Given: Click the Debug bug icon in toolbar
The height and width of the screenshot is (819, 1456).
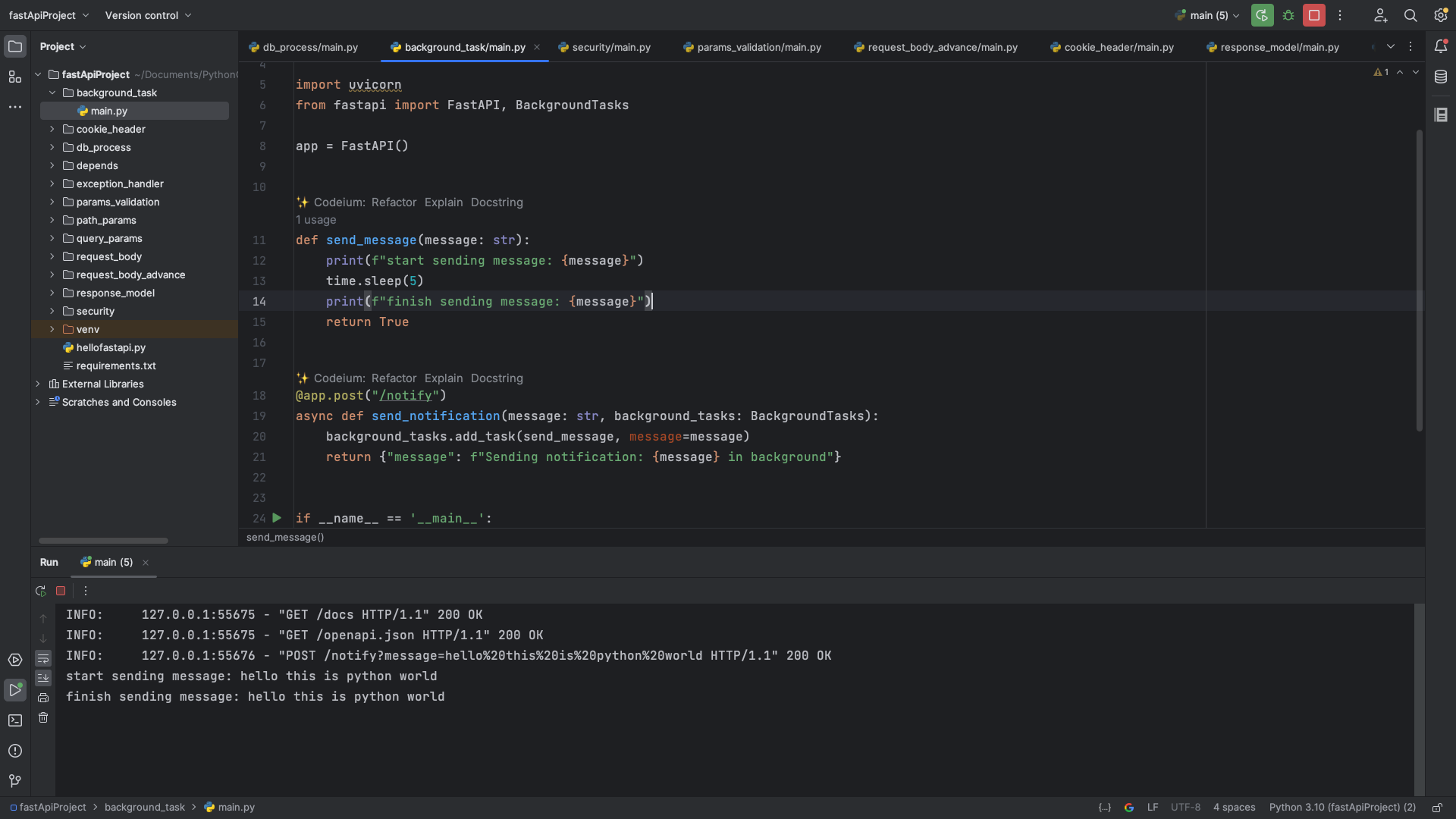Looking at the screenshot, I should tap(1288, 15).
